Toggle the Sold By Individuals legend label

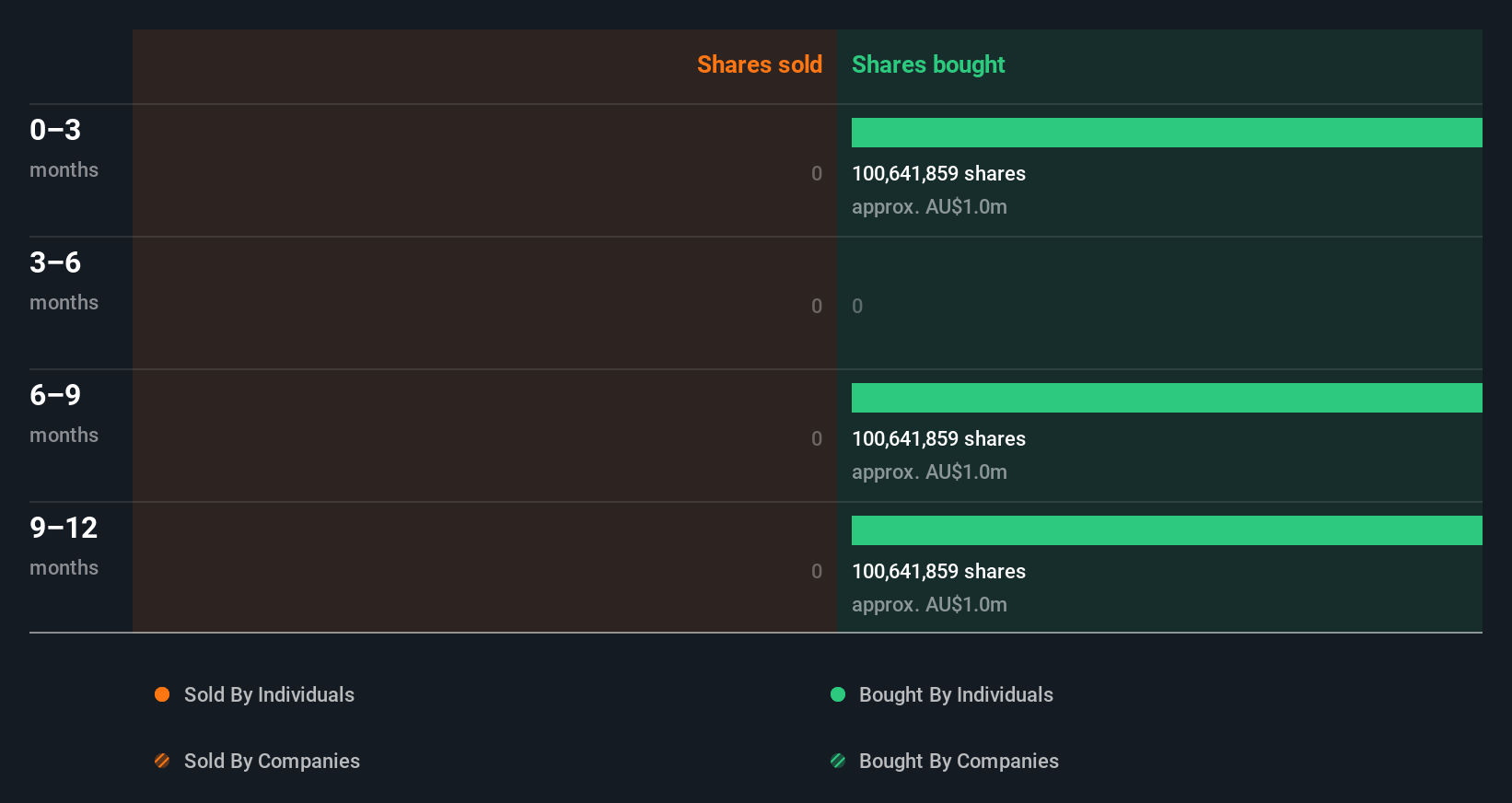click(269, 694)
